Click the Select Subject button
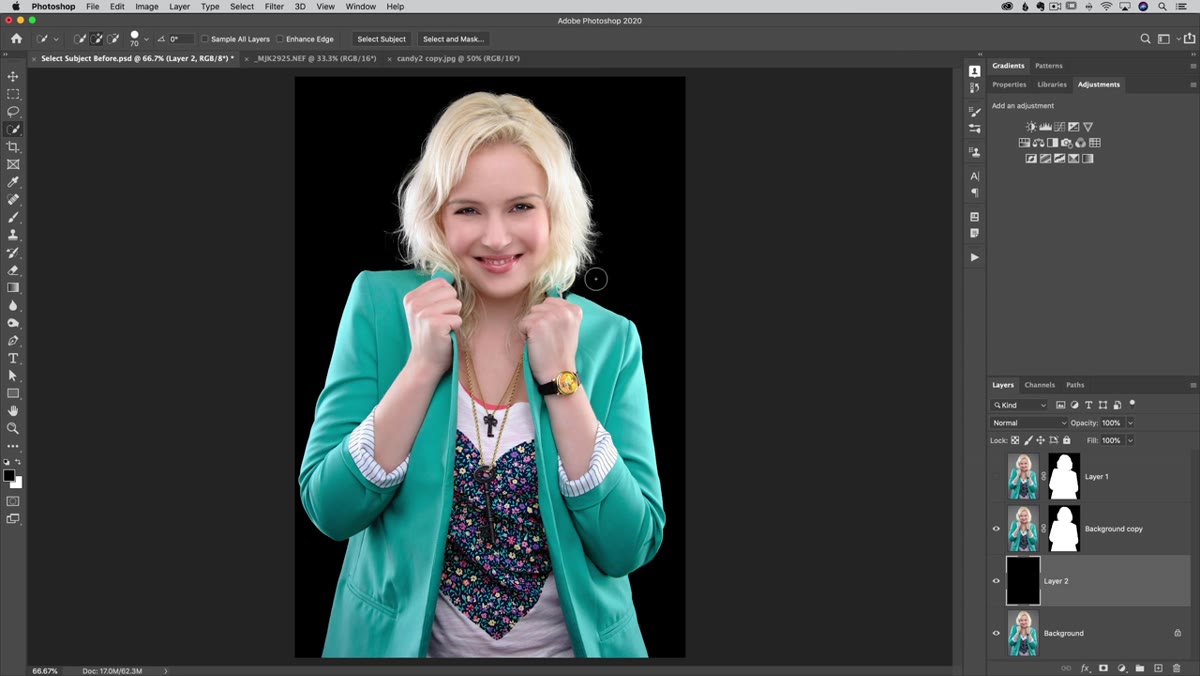 [x=382, y=39]
